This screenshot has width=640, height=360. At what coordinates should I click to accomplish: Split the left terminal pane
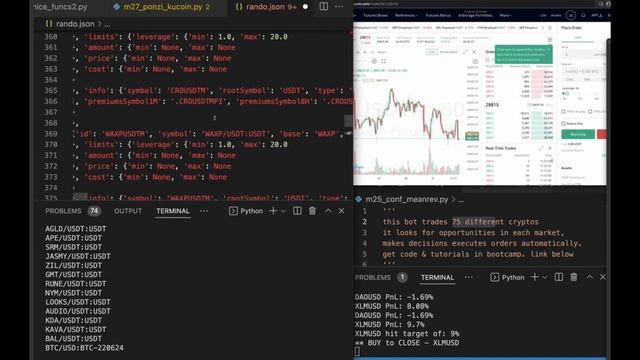tap(297, 211)
